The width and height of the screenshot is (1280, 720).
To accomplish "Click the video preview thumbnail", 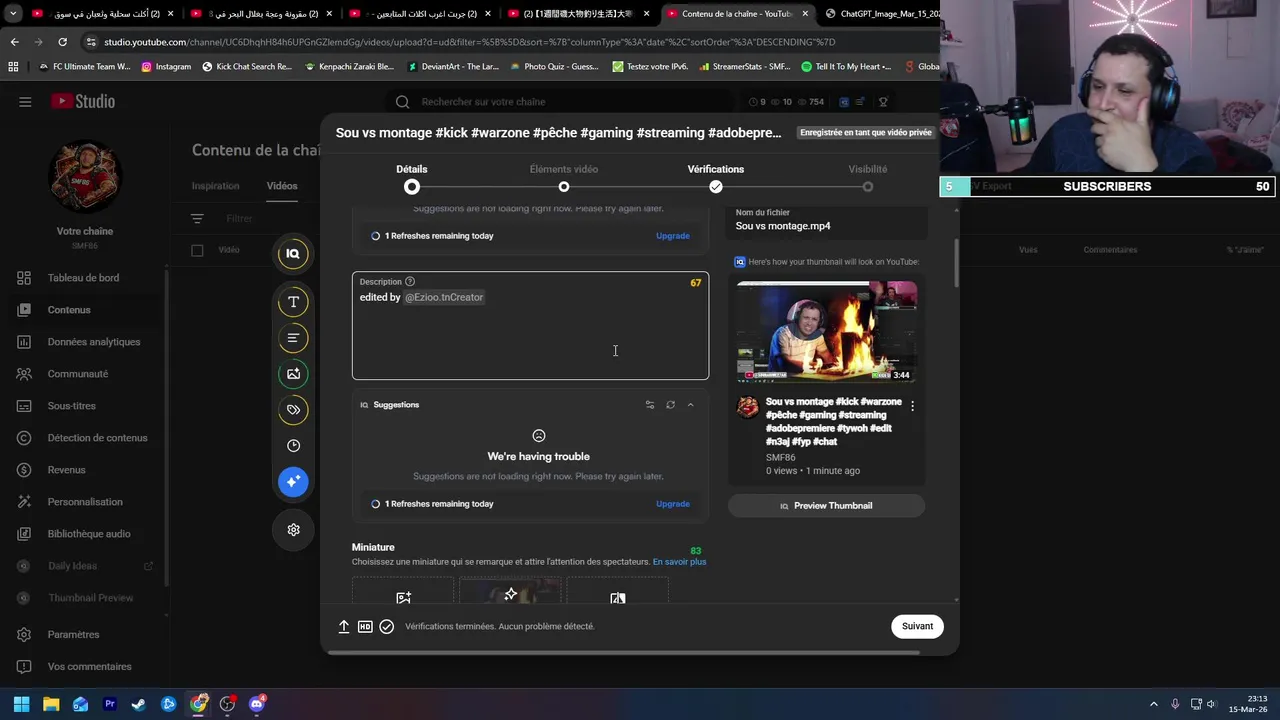I will click(x=826, y=332).
